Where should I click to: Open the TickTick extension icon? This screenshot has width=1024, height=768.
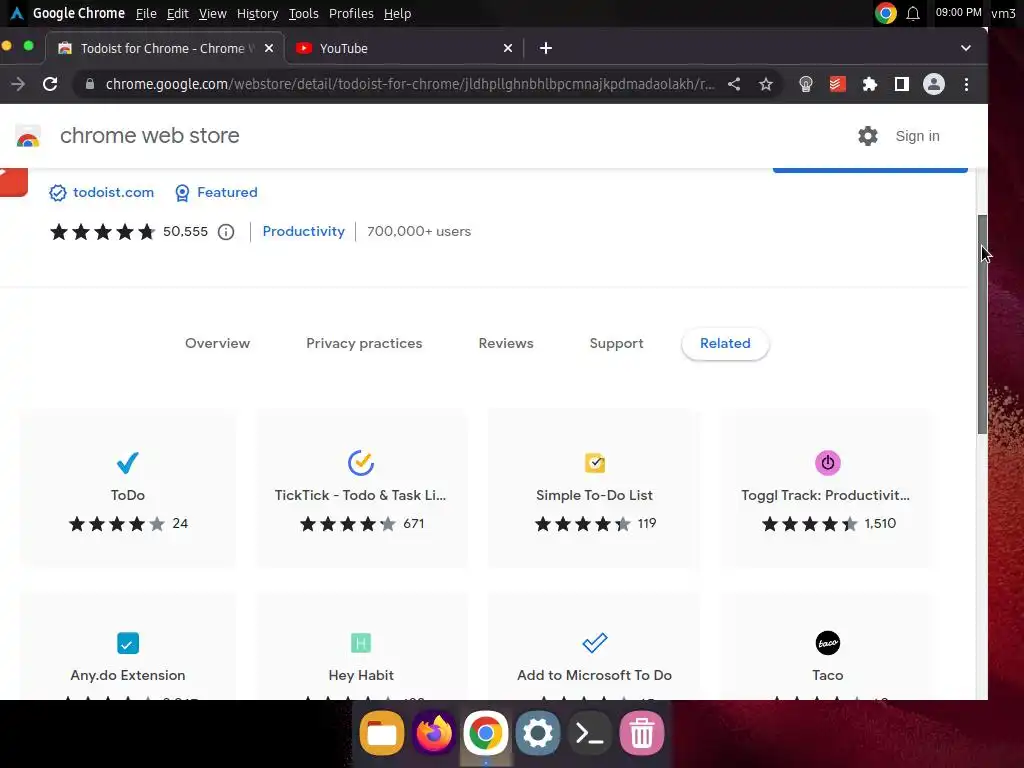click(361, 463)
